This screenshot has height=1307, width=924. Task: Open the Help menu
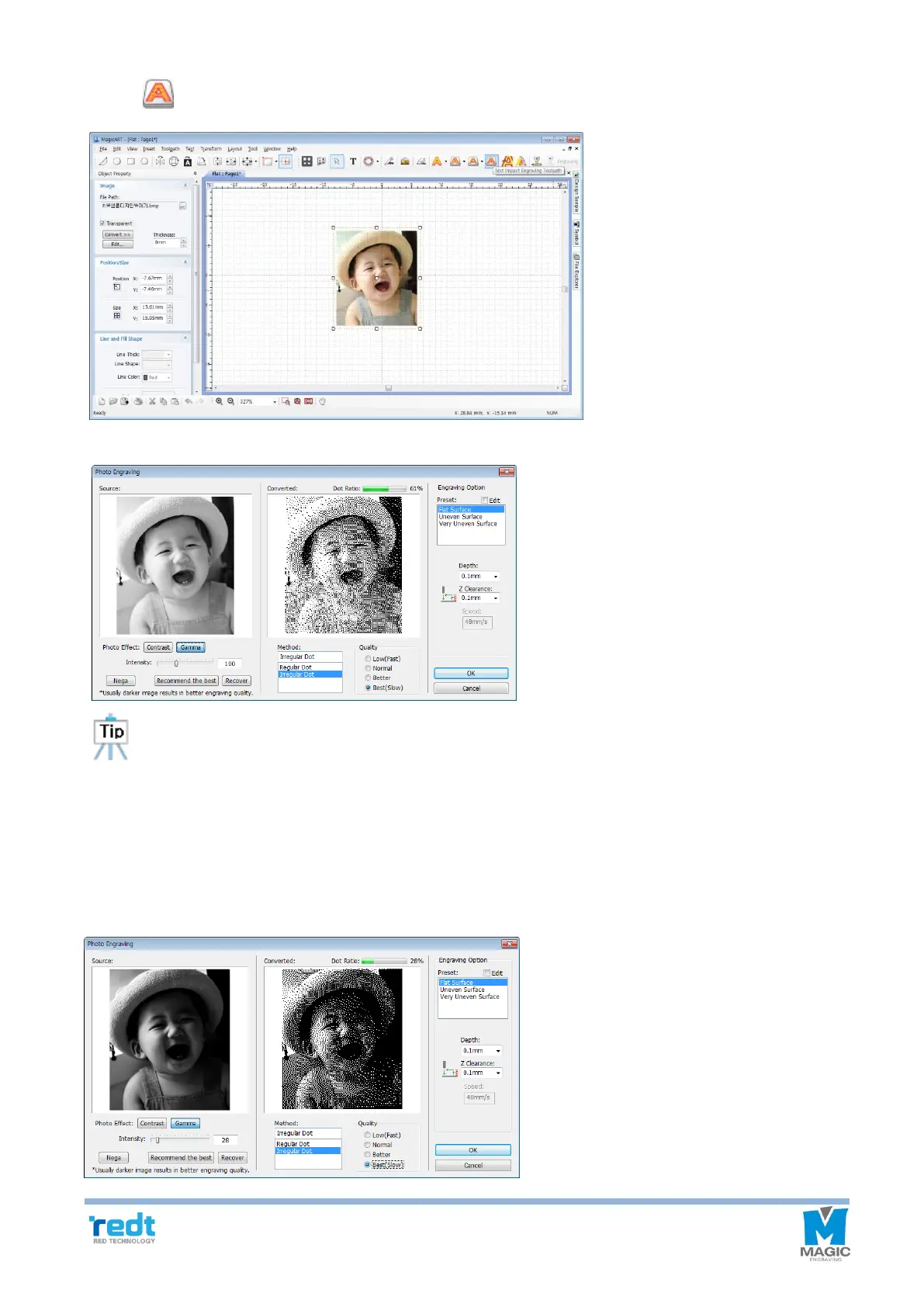pyautogui.click(x=292, y=149)
